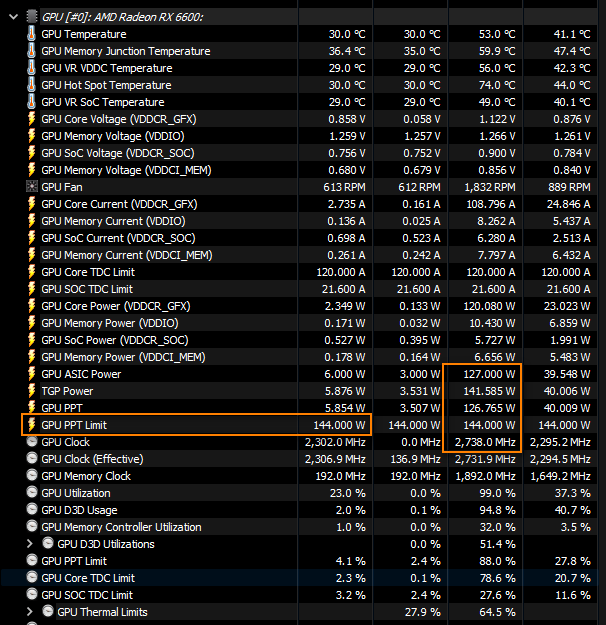
Task: Click lightning icon for GPU Core Current (VDDCR_GFX)
Action: [31, 204]
